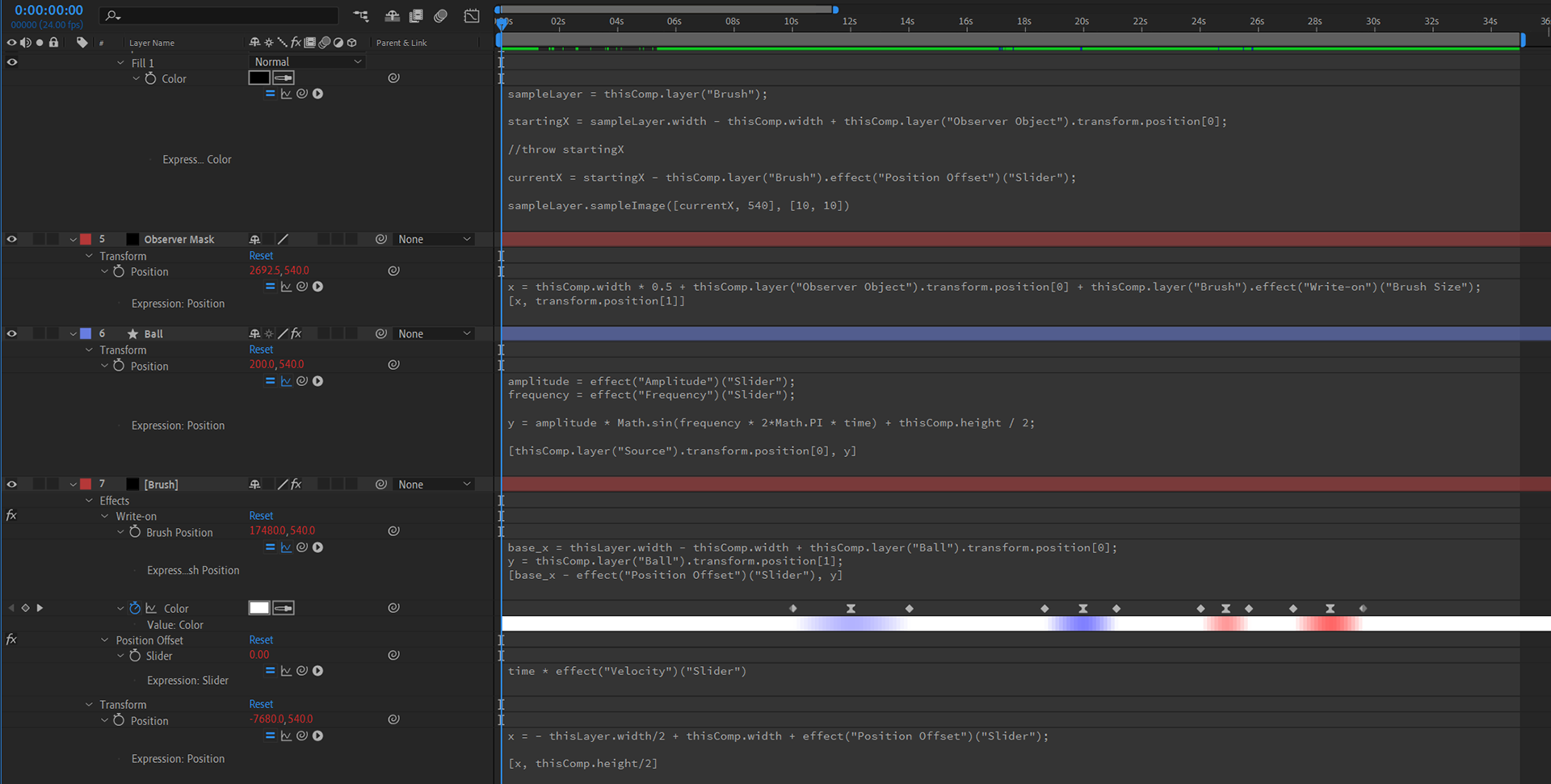This screenshot has height=784, width=1551.
Task: Click Observer Mask layer parent pick whip
Action: click(x=380, y=239)
